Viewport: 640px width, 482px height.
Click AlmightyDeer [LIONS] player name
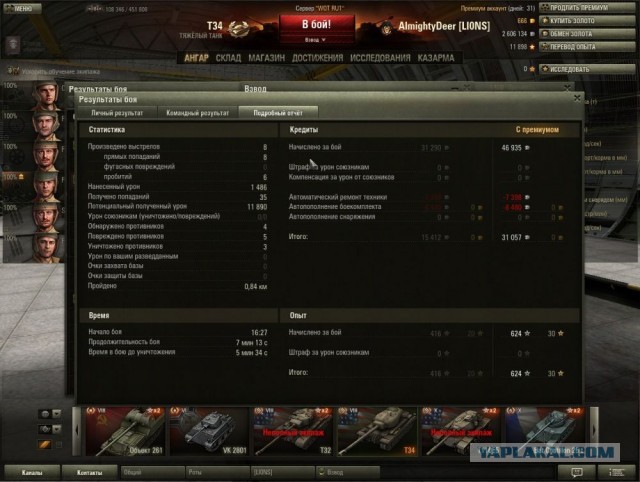[x=444, y=27]
